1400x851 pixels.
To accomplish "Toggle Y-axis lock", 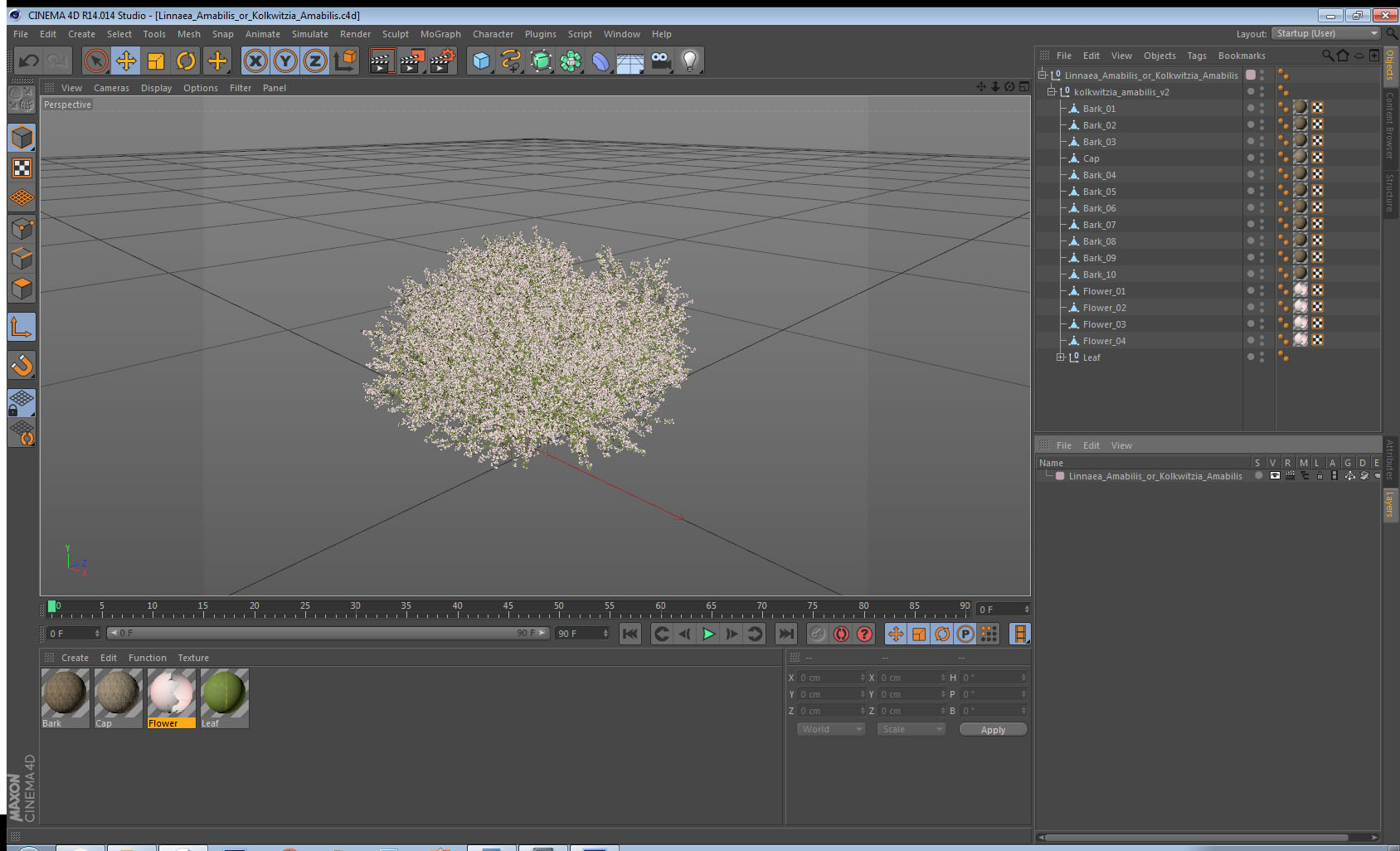I will (285, 61).
